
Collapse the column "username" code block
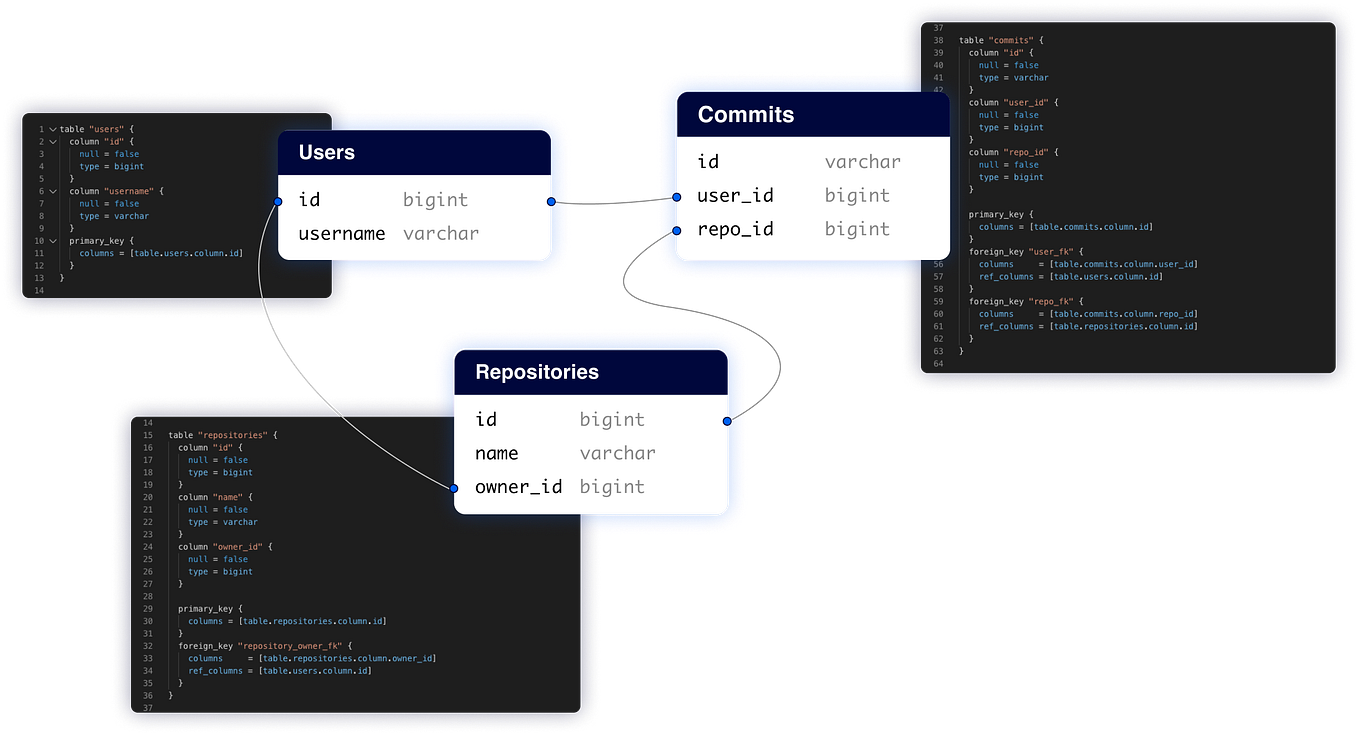click(52, 190)
